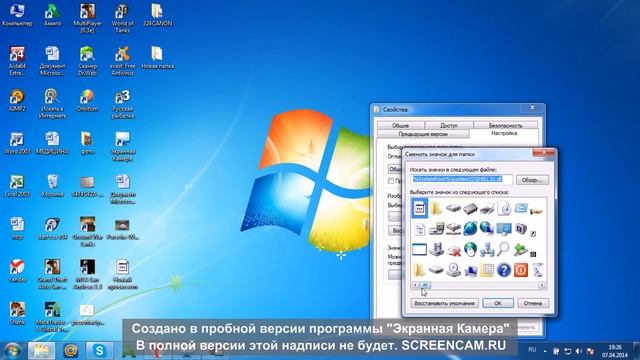Image resolution: width=640 pixels, height=360 pixels.
Task: Open World of Tanks desktop shortcut
Action: (x=122, y=19)
